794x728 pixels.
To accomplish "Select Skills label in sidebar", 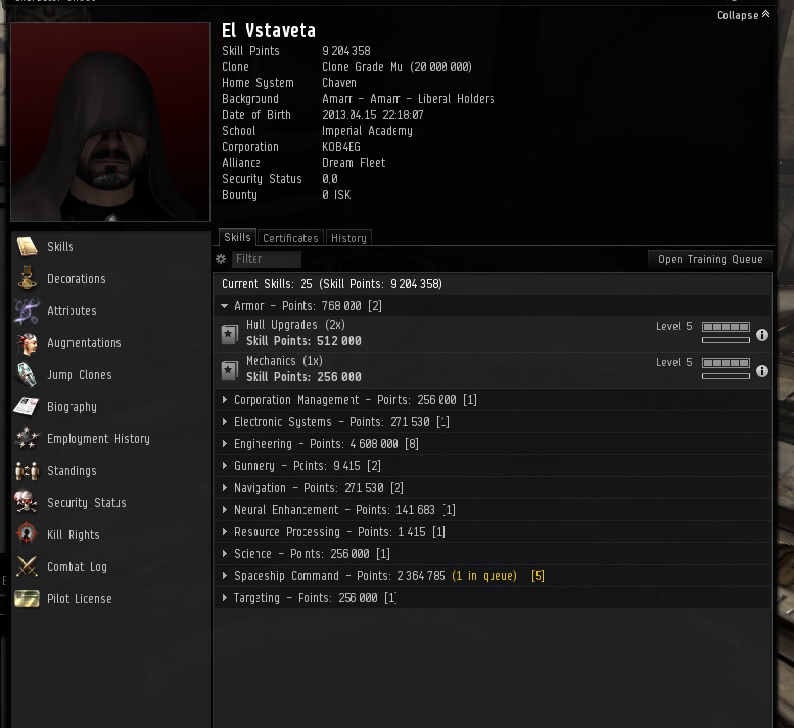I will (60, 247).
